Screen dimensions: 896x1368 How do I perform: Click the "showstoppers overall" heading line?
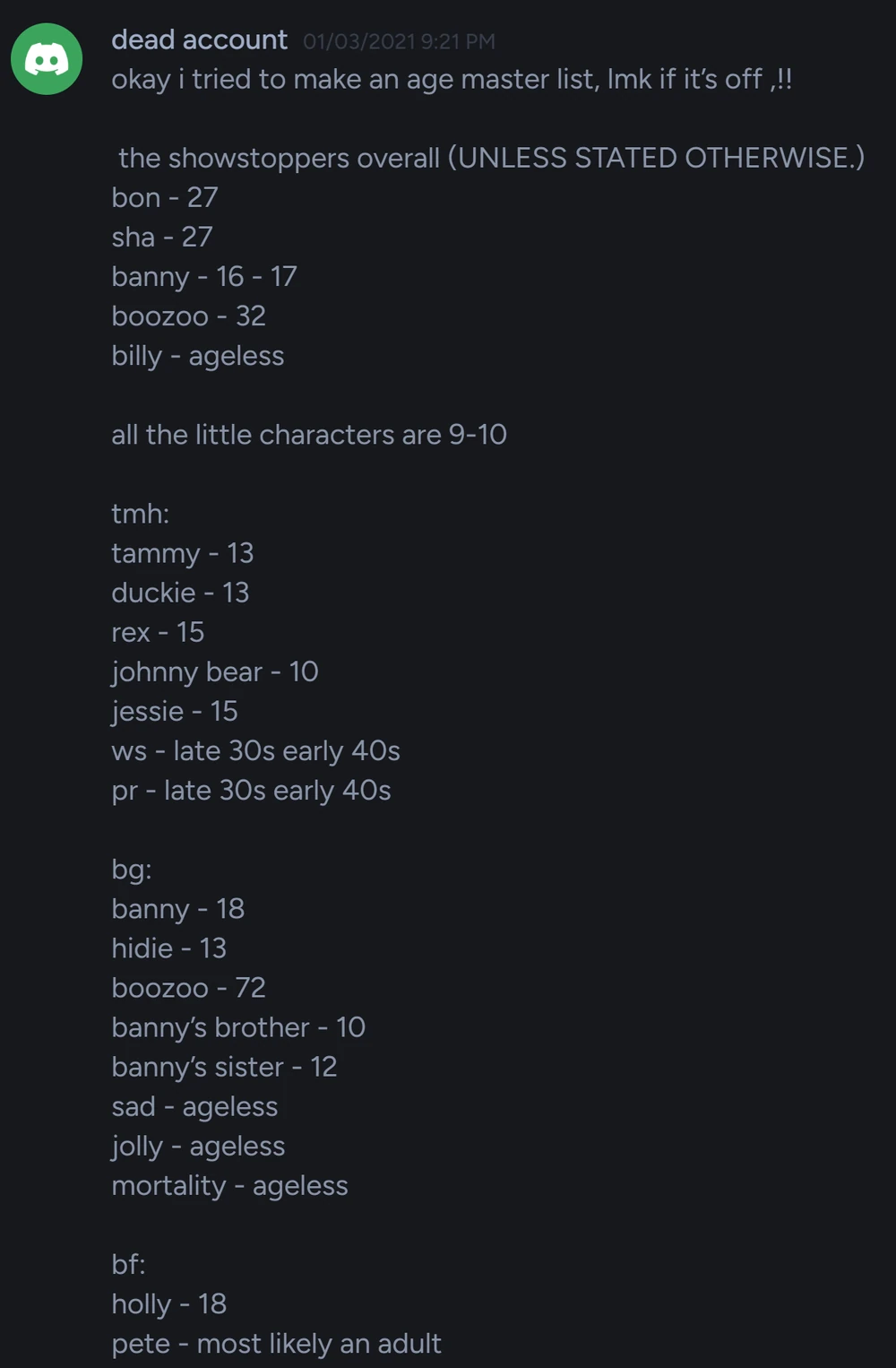(491, 159)
